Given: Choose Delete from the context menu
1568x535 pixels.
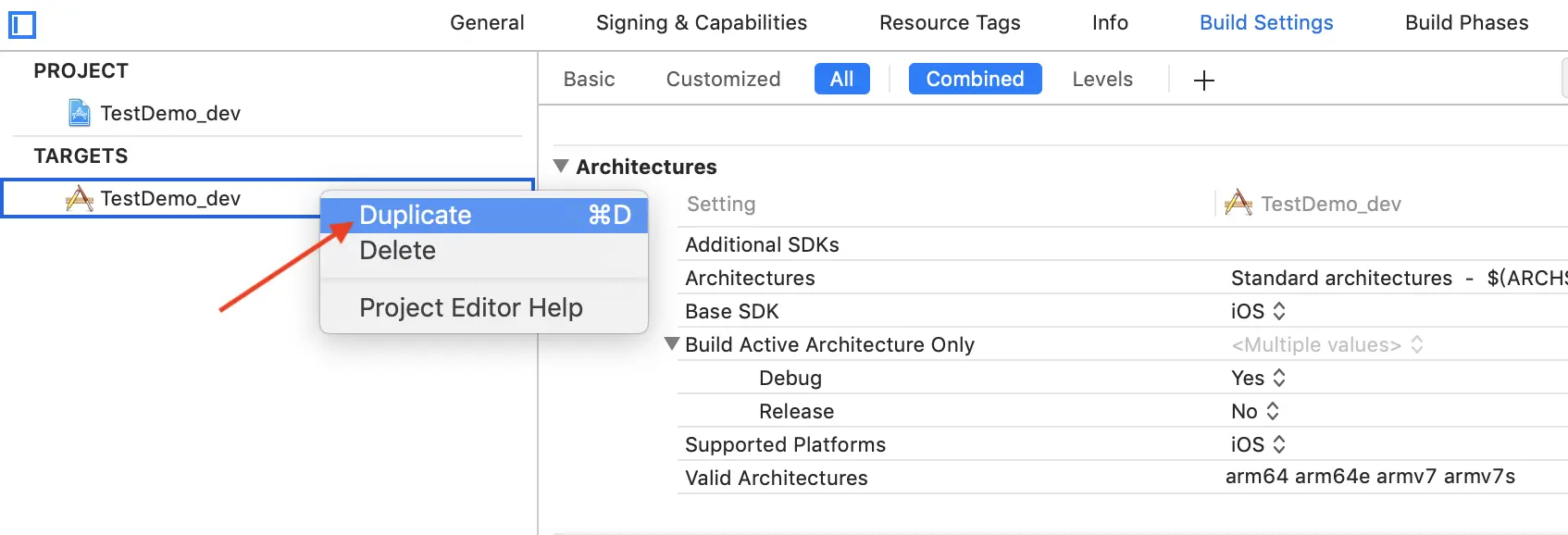Looking at the screenshot, I should click(x=398, y=250).
